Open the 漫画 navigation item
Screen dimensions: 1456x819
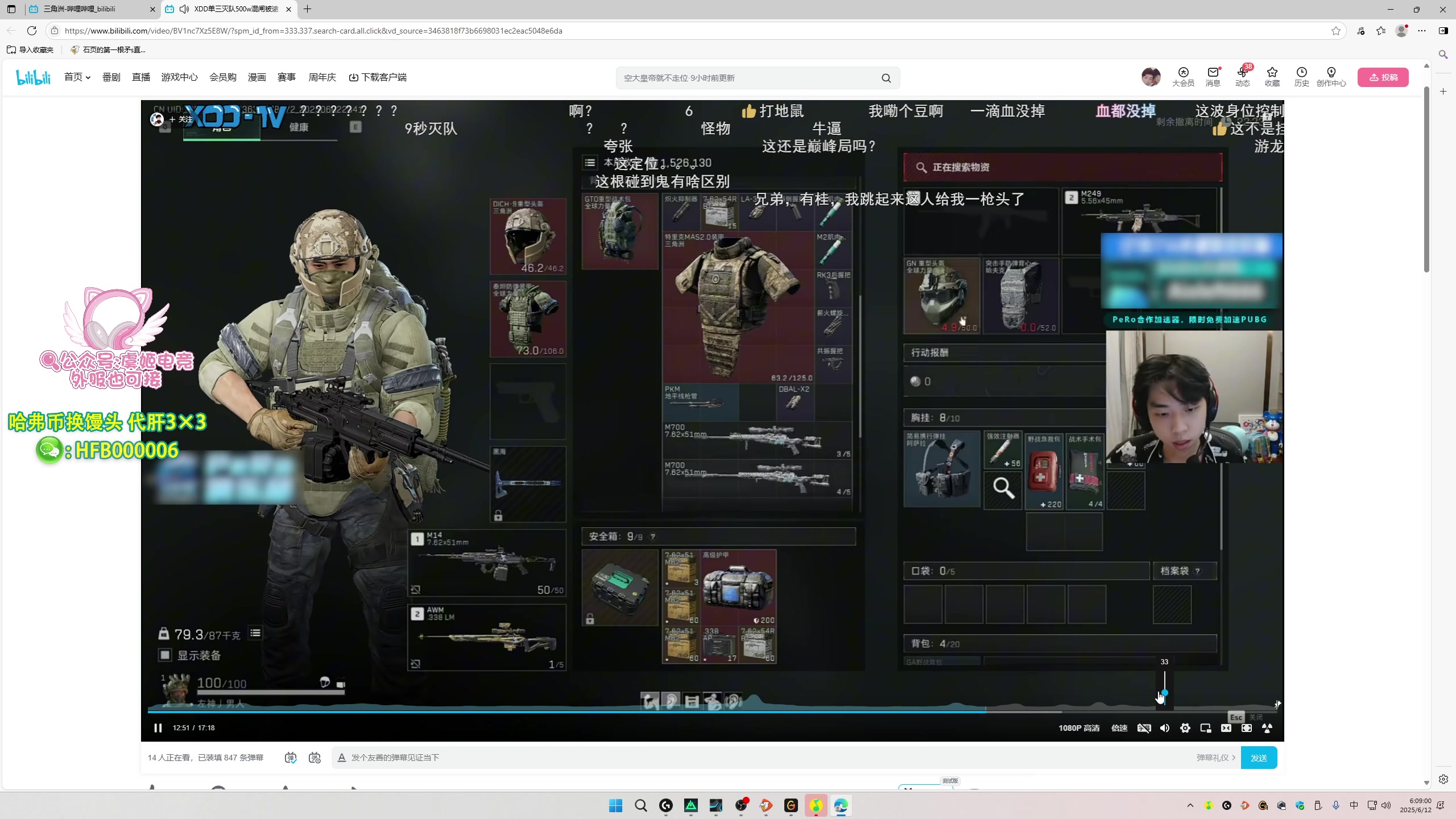(257, 77)
